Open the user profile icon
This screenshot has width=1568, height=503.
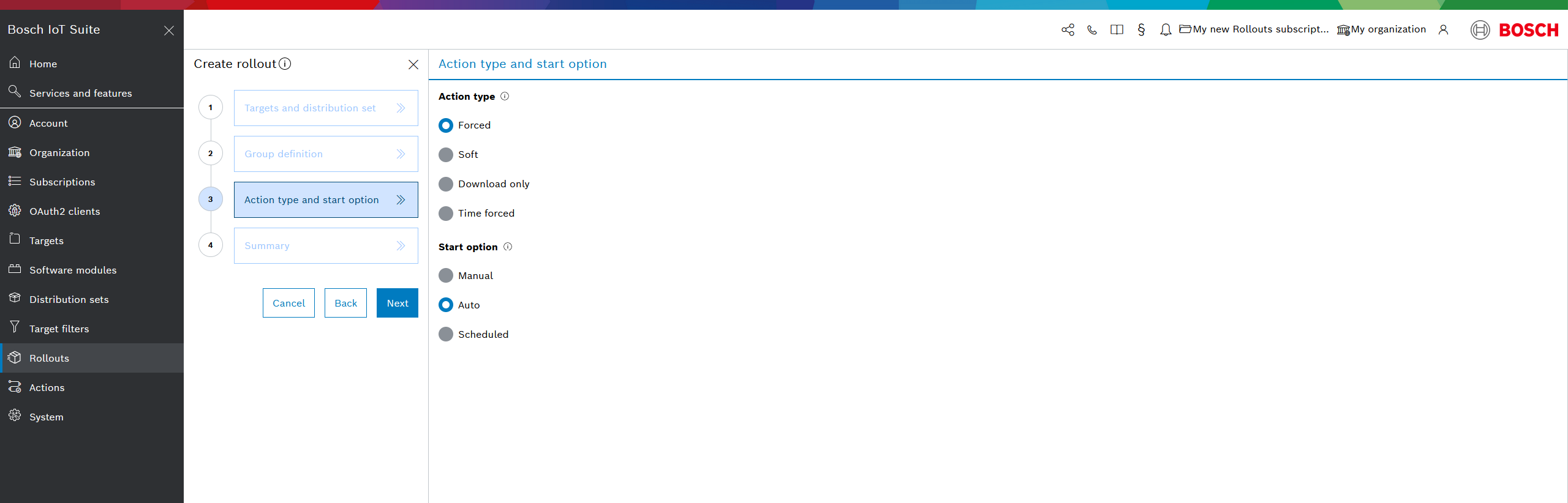1444,30
